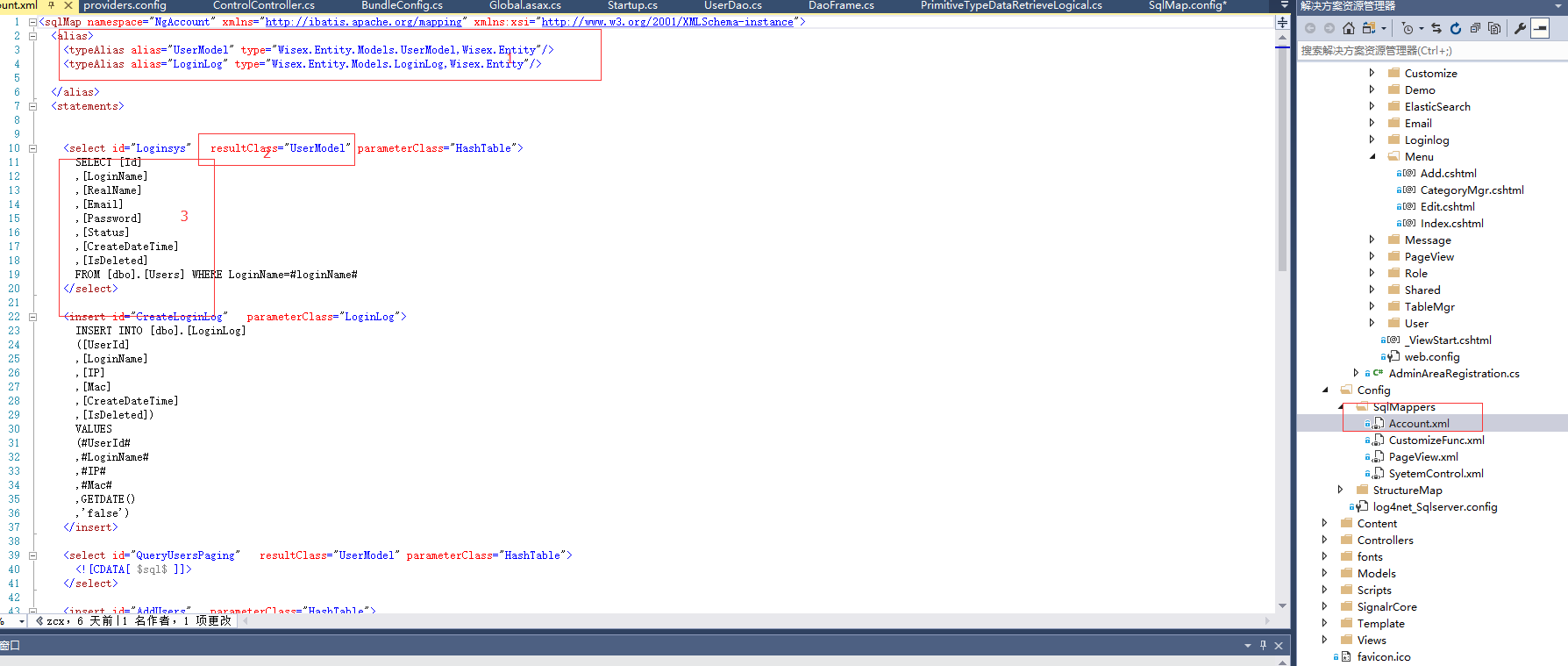Switch to the Global.asax.cs tab
The width and height of the screenshot is (1568, 666).
(x=525, y=5)
